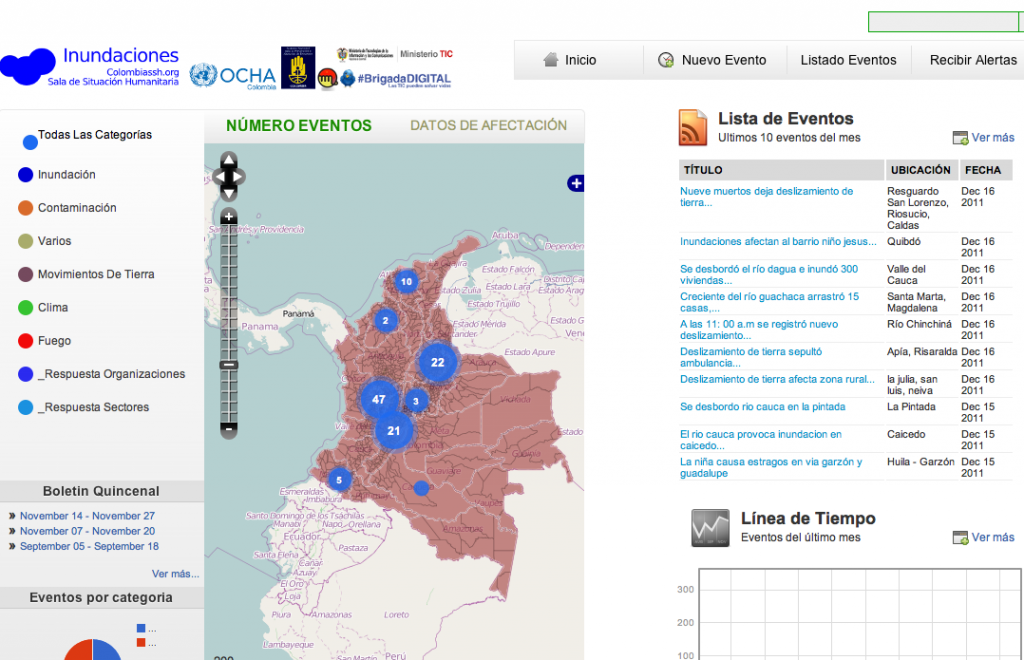1024x660 pixels.
Task: Open event Inundaciones afectan al barrio niño jesus
Action: coord(770,241)
